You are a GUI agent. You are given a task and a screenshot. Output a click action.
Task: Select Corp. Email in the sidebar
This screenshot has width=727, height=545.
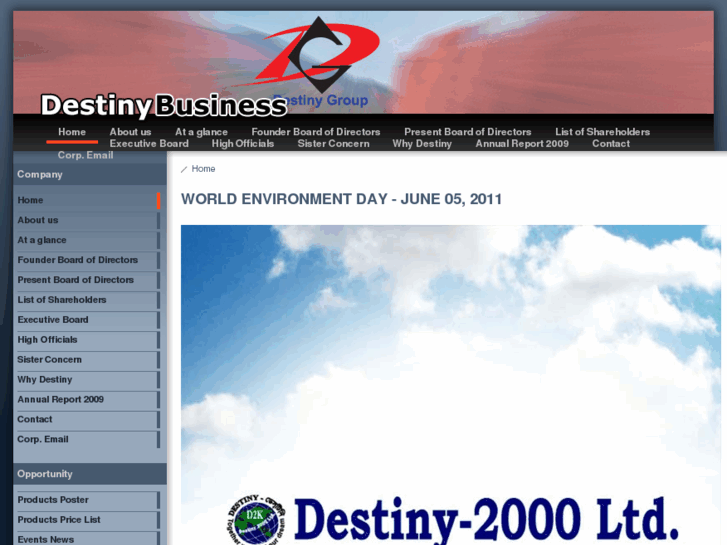[x=89, y=440]
